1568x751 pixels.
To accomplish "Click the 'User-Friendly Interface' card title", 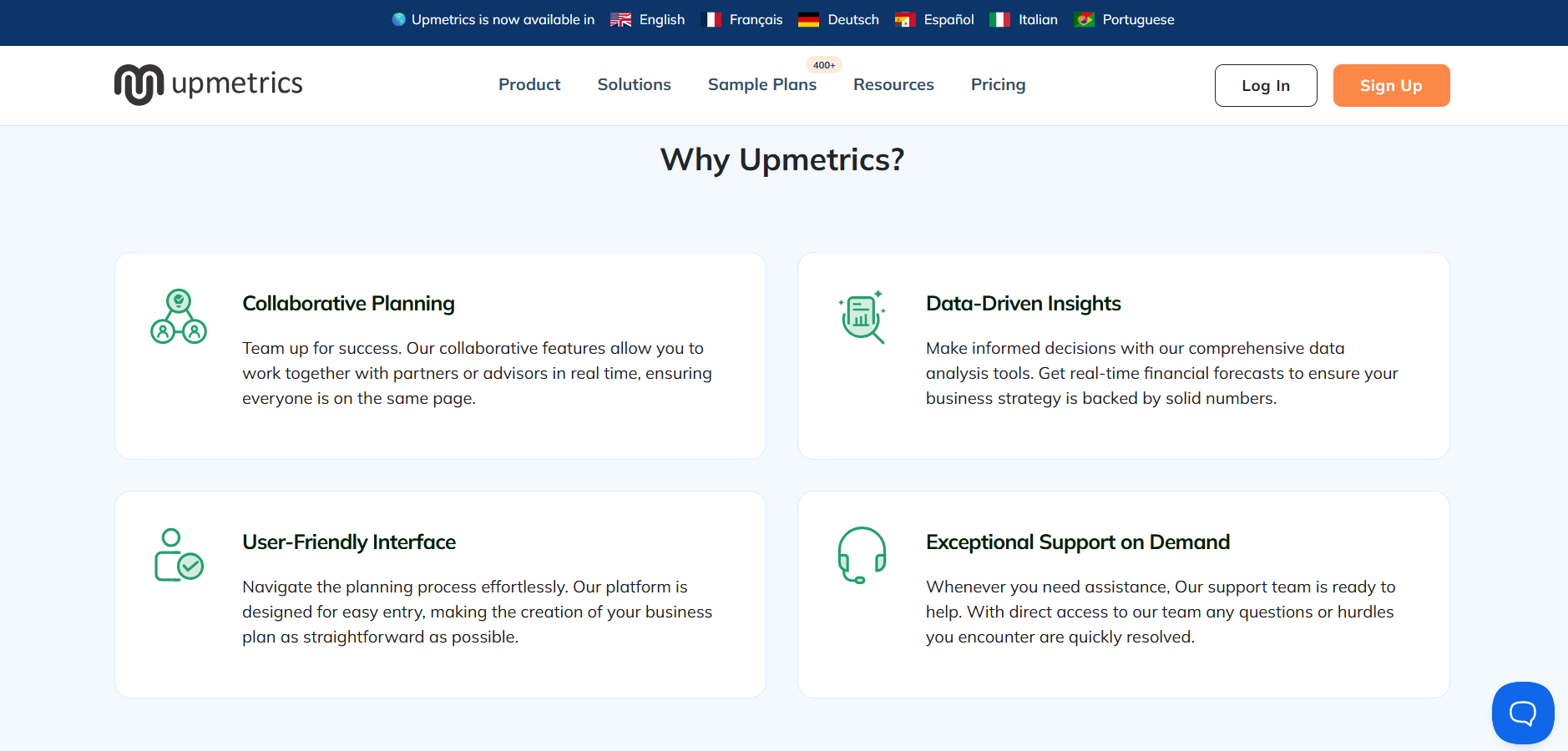I will coord(349,542).
